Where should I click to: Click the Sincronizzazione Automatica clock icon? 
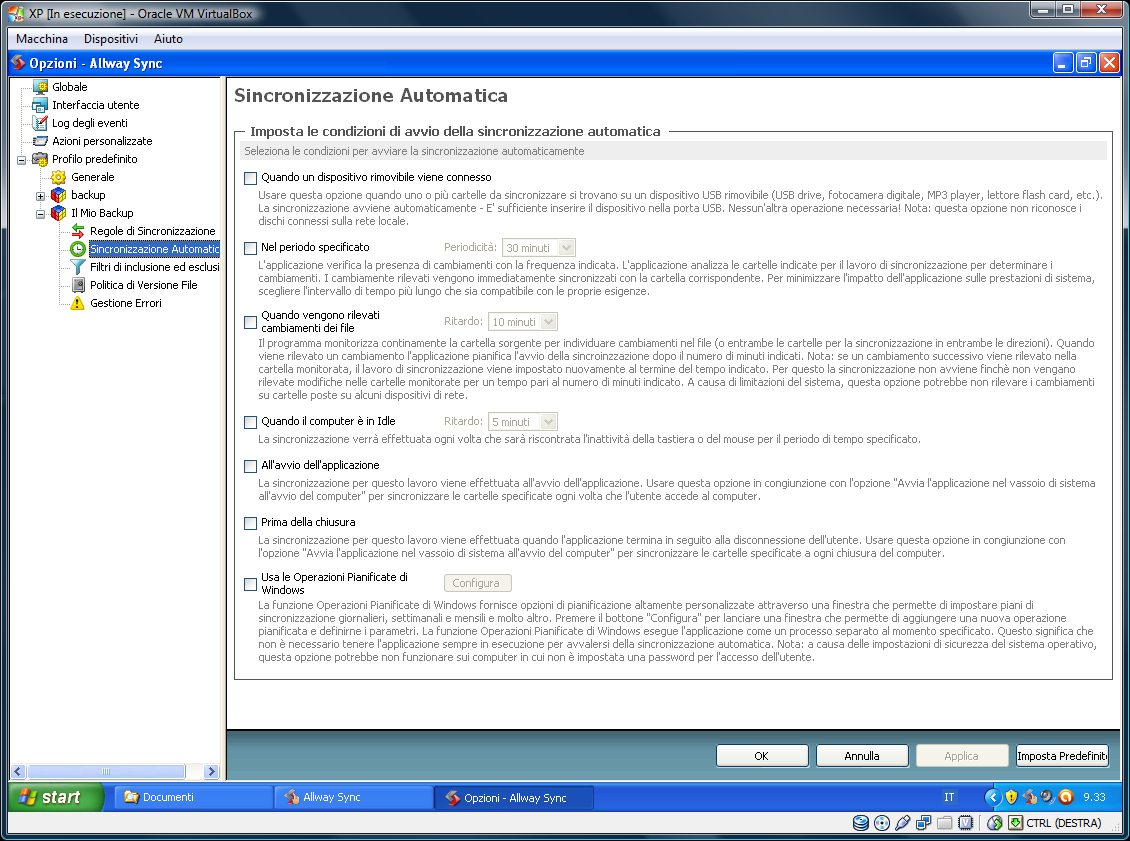tap(78, 249)
